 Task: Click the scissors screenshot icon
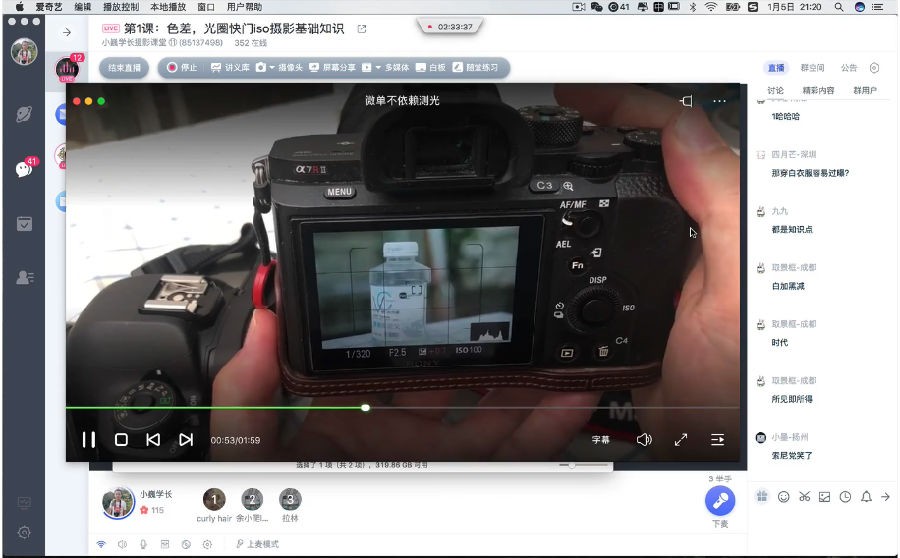(x=805, y=497)
